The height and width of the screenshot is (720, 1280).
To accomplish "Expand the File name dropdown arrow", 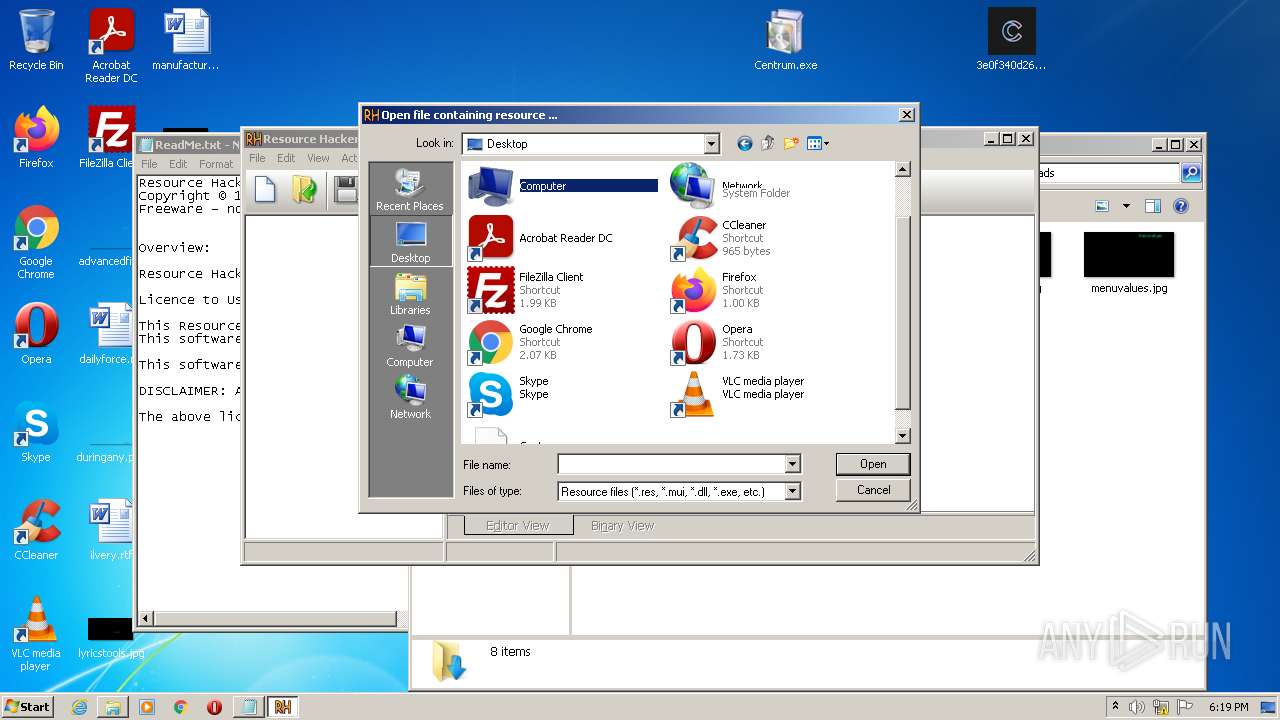I will point(792,464).
